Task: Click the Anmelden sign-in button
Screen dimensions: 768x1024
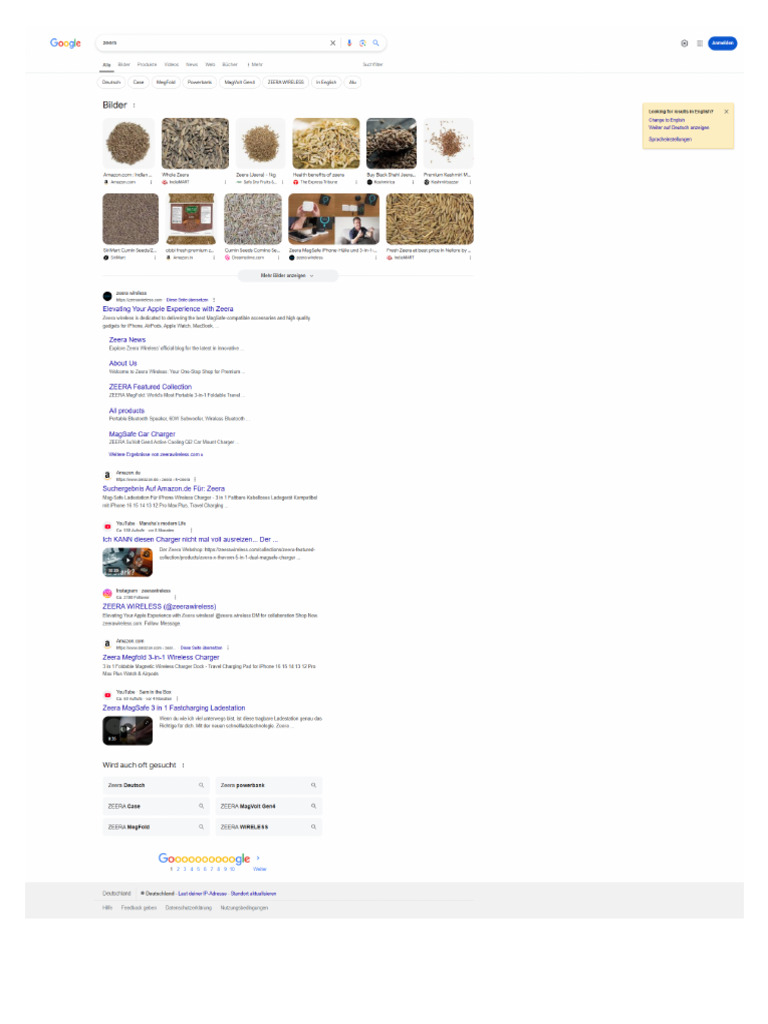Action: tap(722, 43)
